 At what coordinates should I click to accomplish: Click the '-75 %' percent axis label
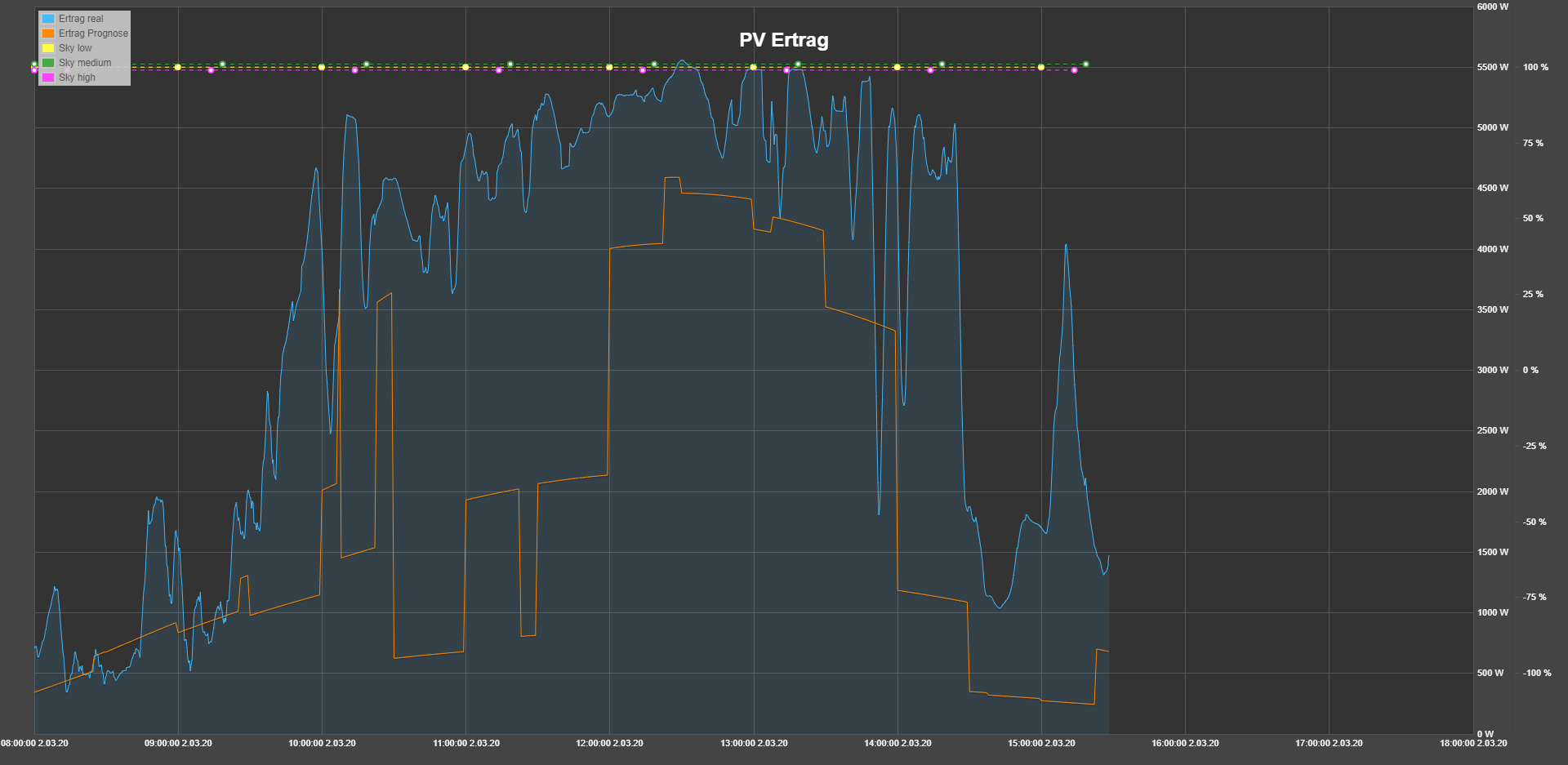coord(1535,597)
